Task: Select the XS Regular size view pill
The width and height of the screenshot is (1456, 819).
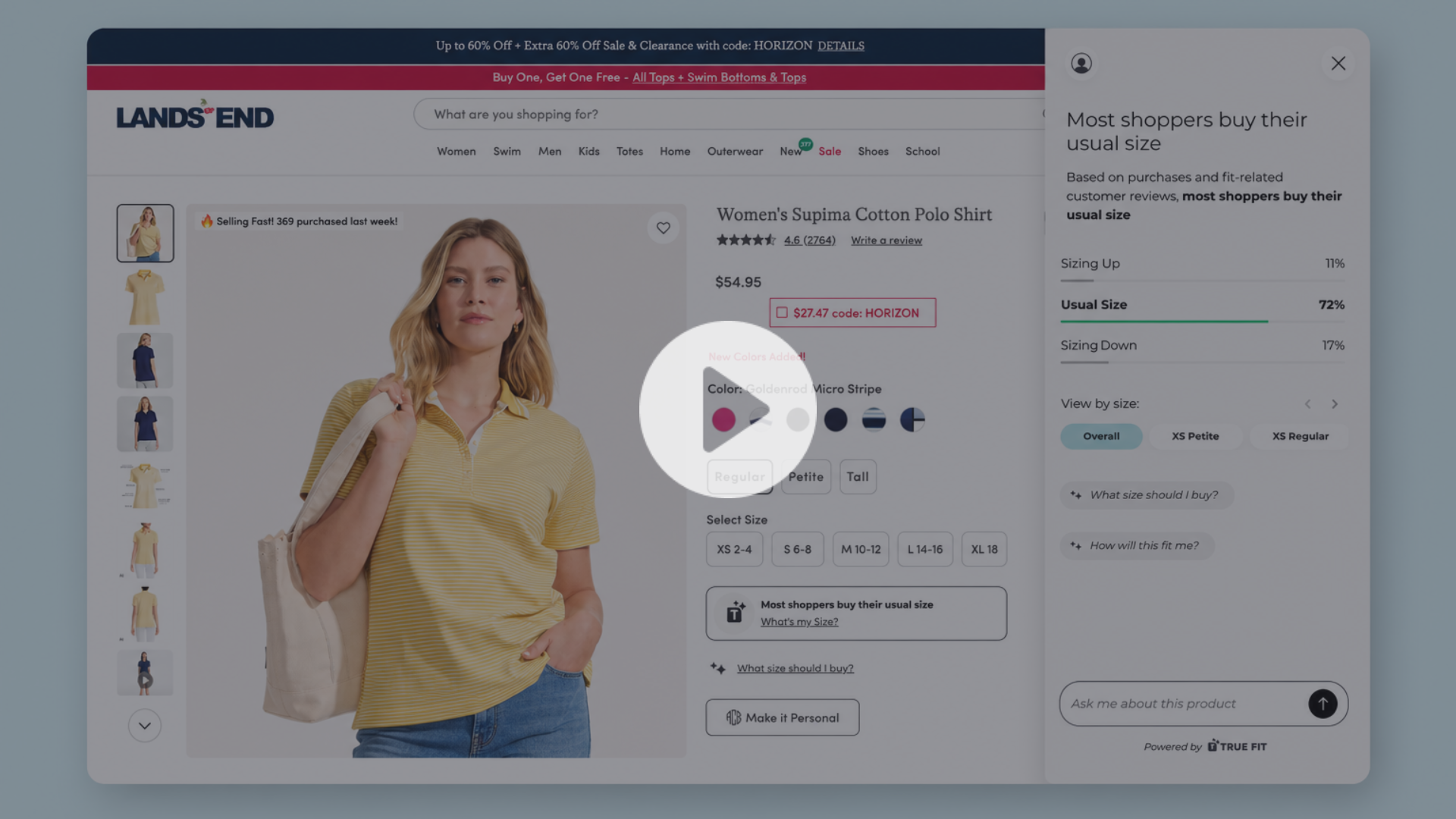Action: [x=1300, y=436]
